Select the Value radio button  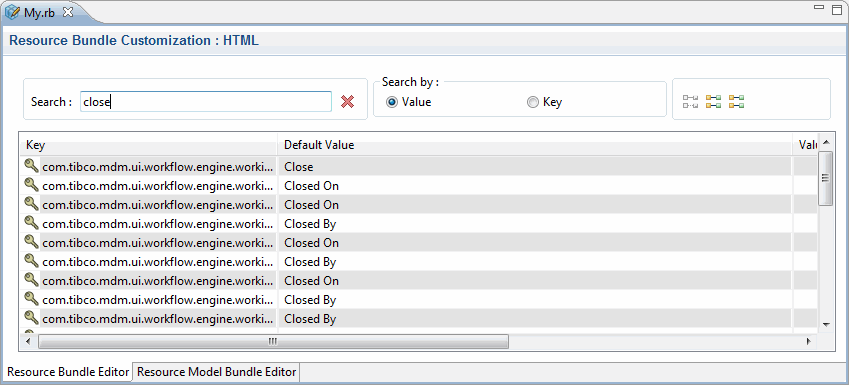click(392, 102)
